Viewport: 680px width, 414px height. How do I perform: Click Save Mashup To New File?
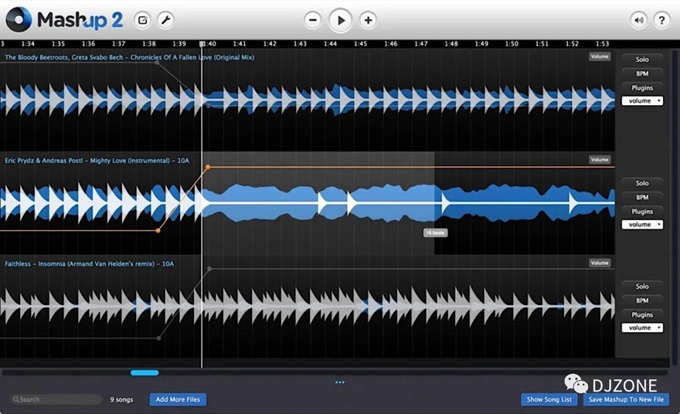626,399
